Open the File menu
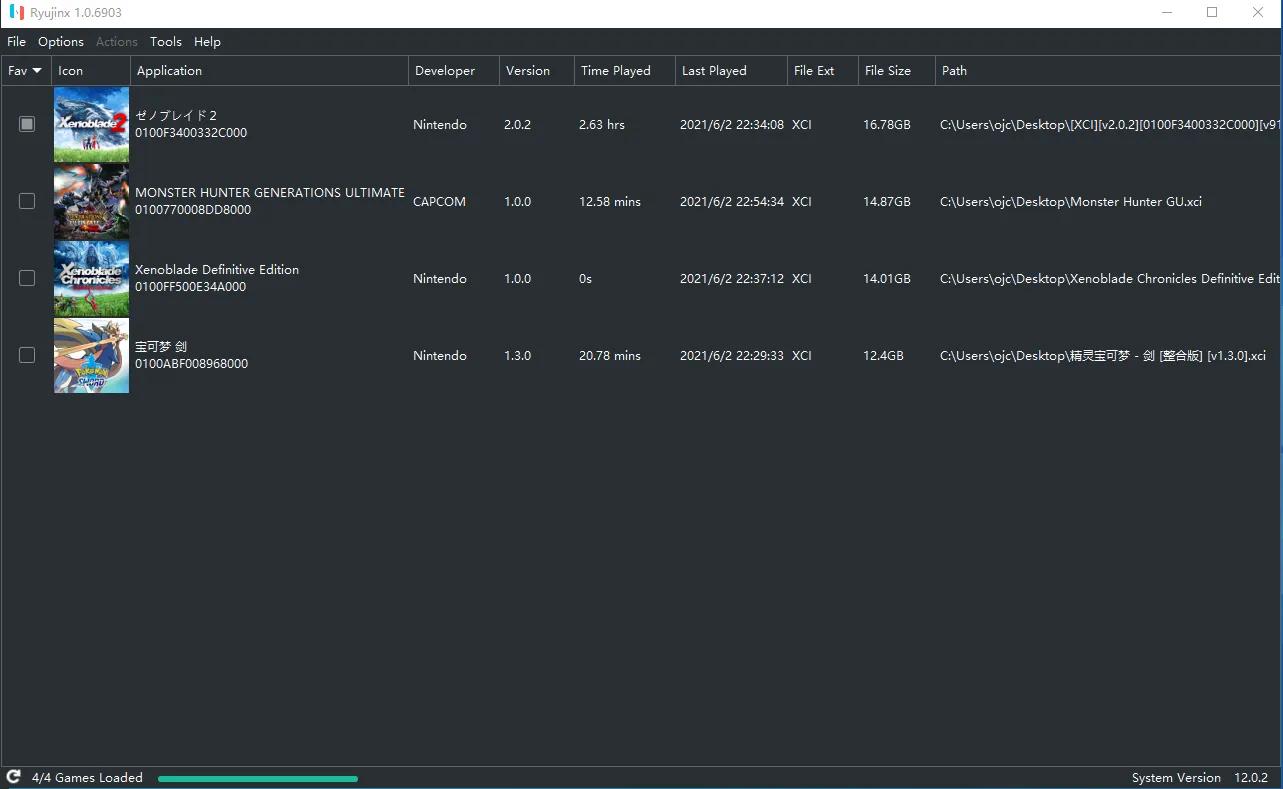The height and width of the screenshot is (789, 1283). [x=16, y=42]
